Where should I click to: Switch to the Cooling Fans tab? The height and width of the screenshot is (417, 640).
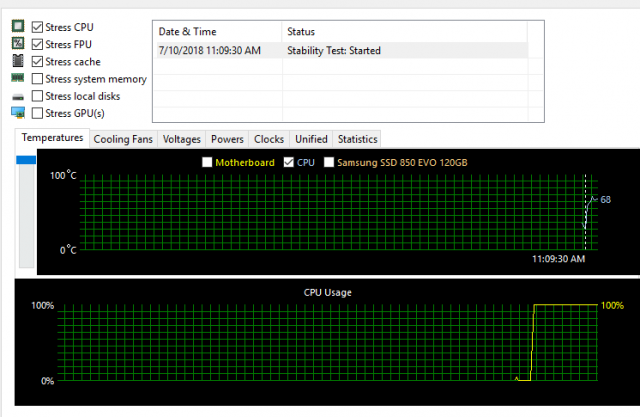(x=122, y=139)
